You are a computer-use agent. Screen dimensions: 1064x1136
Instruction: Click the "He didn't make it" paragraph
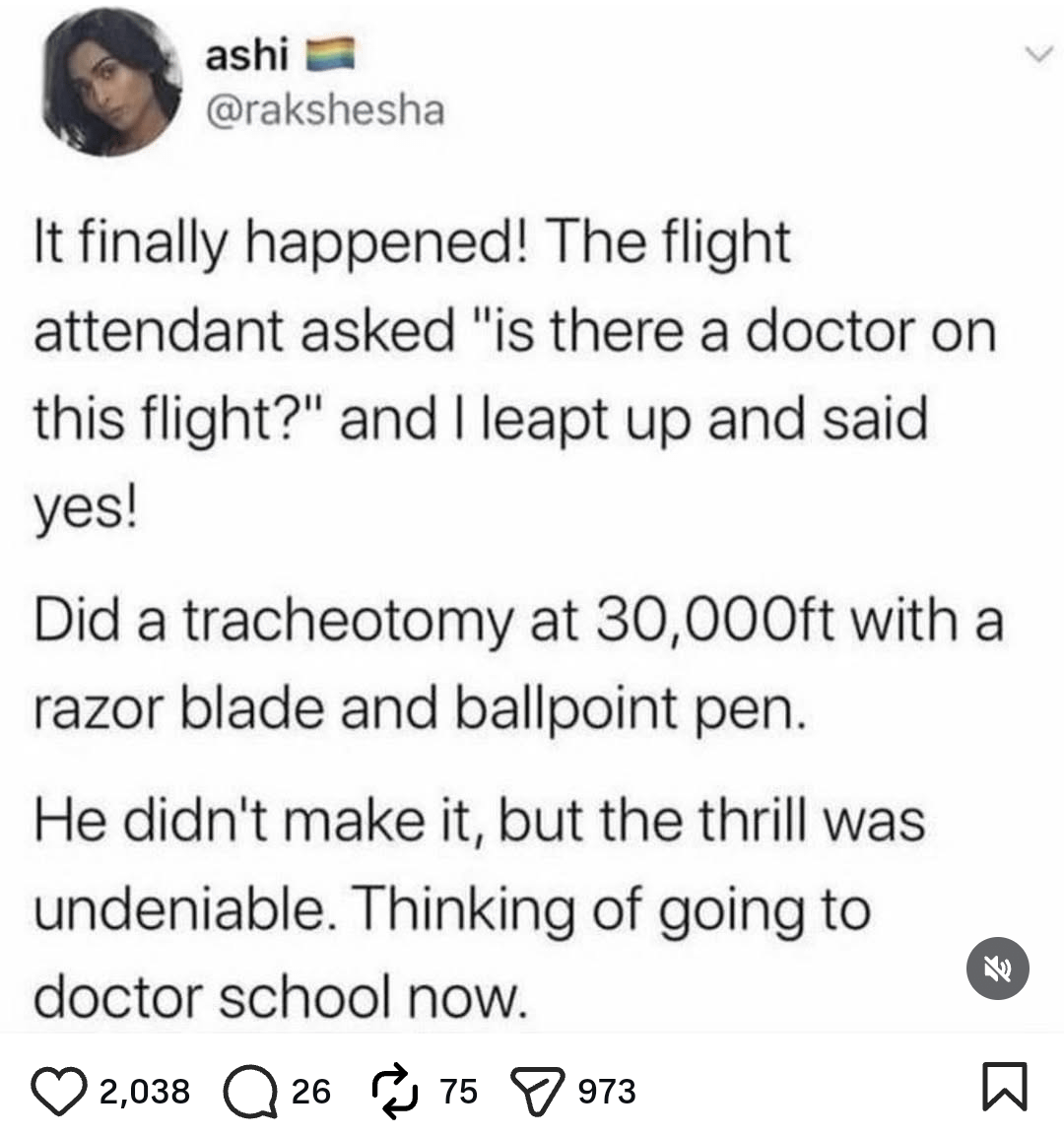479,909
